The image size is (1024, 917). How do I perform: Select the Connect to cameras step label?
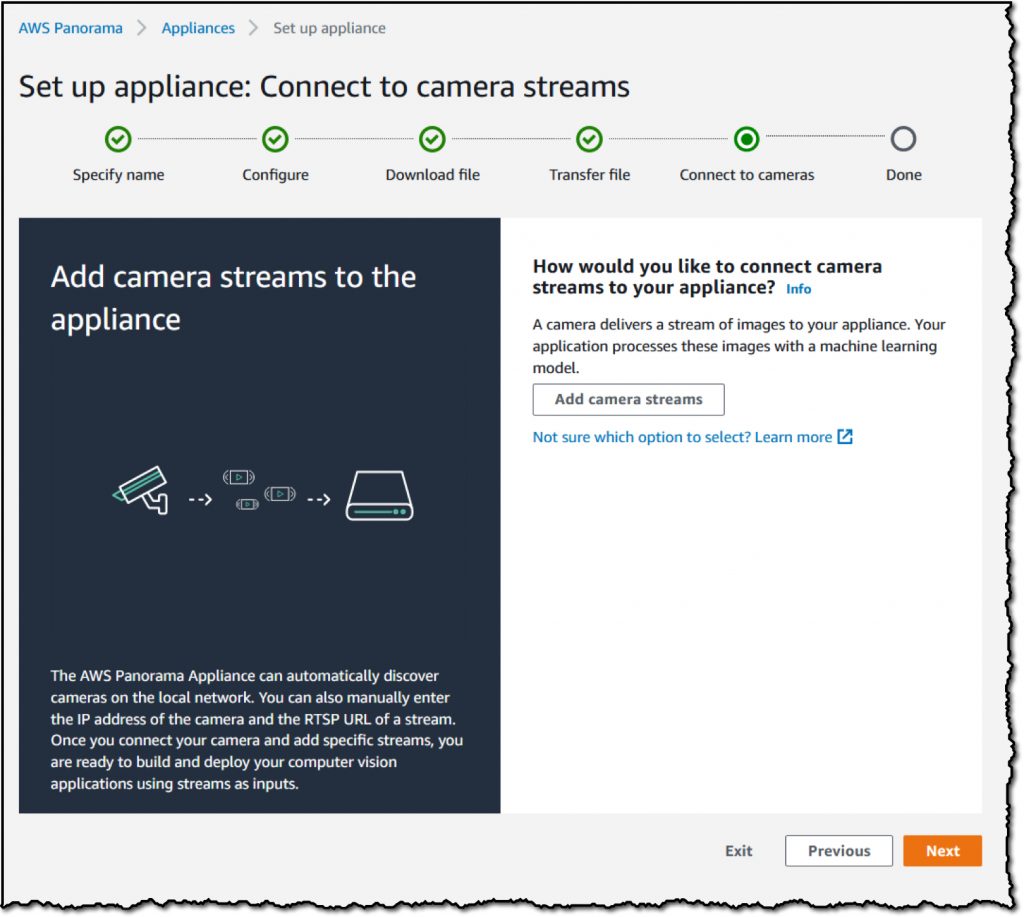(x=746, y=175)
